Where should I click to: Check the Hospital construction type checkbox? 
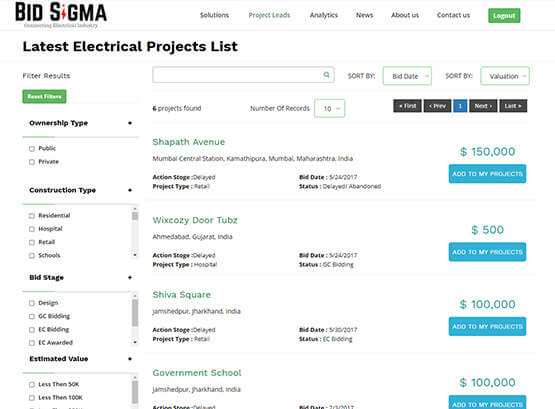32,229
